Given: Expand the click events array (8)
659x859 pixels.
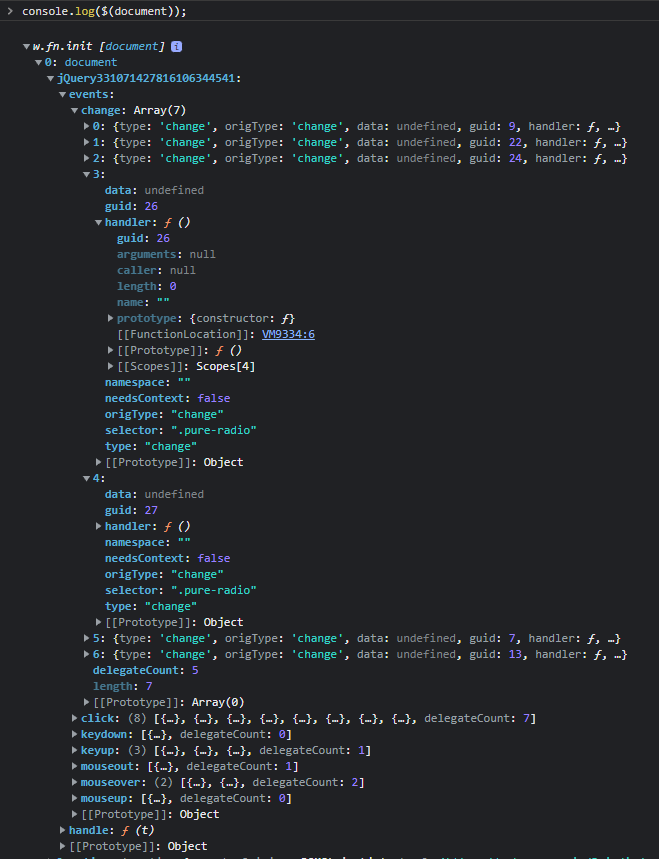Looking at the screenshot, I should 75,718.
